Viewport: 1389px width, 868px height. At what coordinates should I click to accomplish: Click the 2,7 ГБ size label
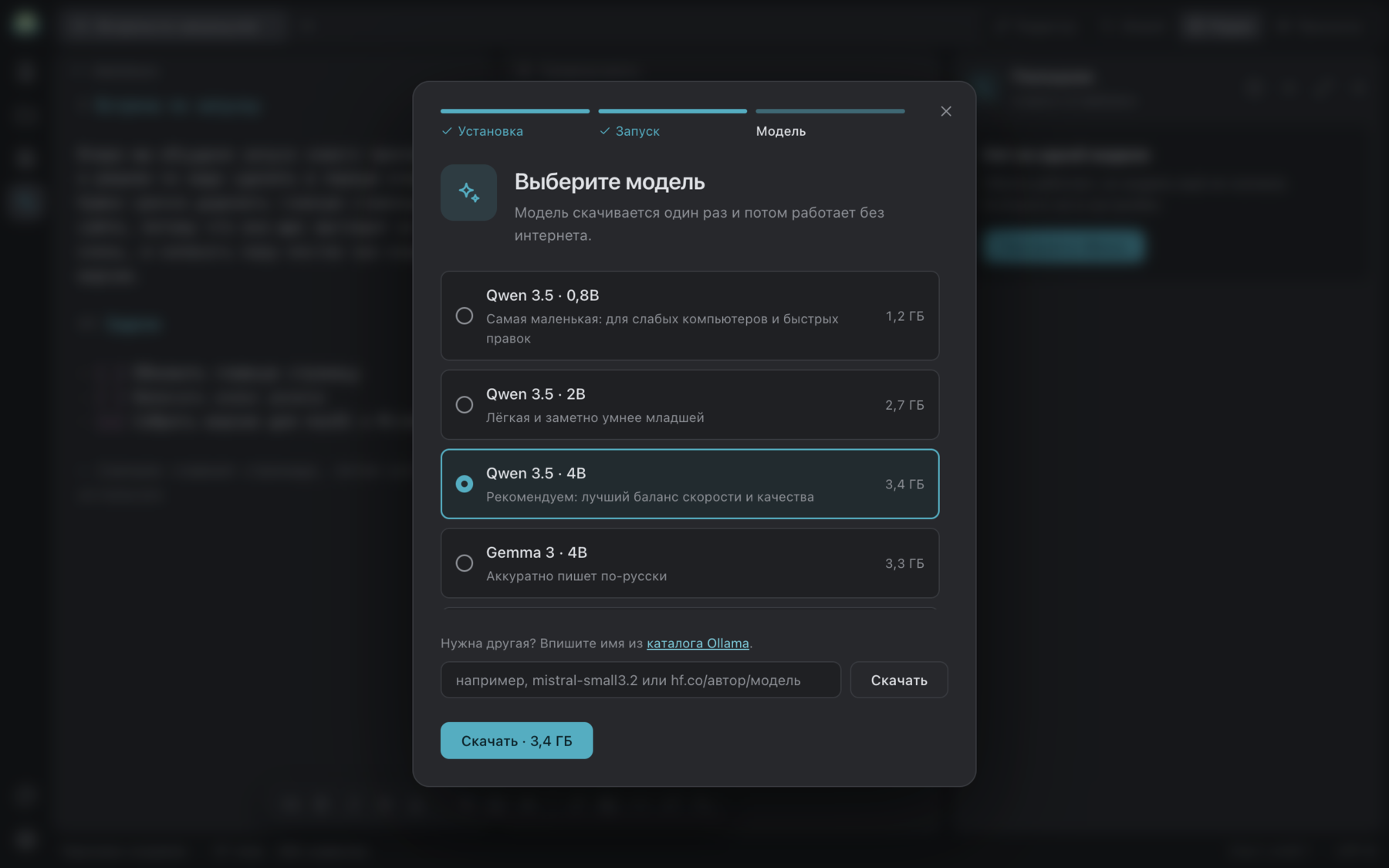coord(904,405)
